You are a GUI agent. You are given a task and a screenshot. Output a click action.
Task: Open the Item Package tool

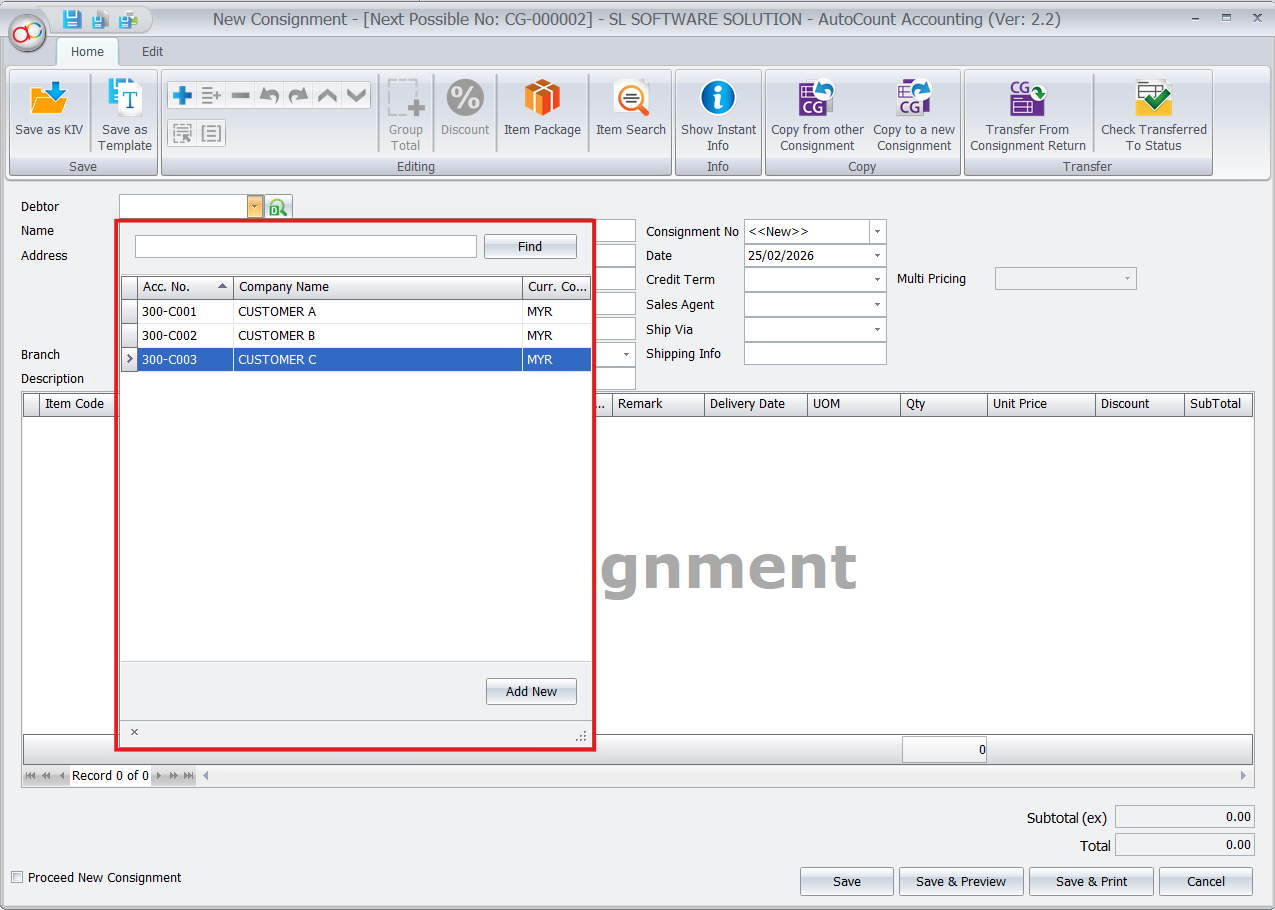[542, 110]
